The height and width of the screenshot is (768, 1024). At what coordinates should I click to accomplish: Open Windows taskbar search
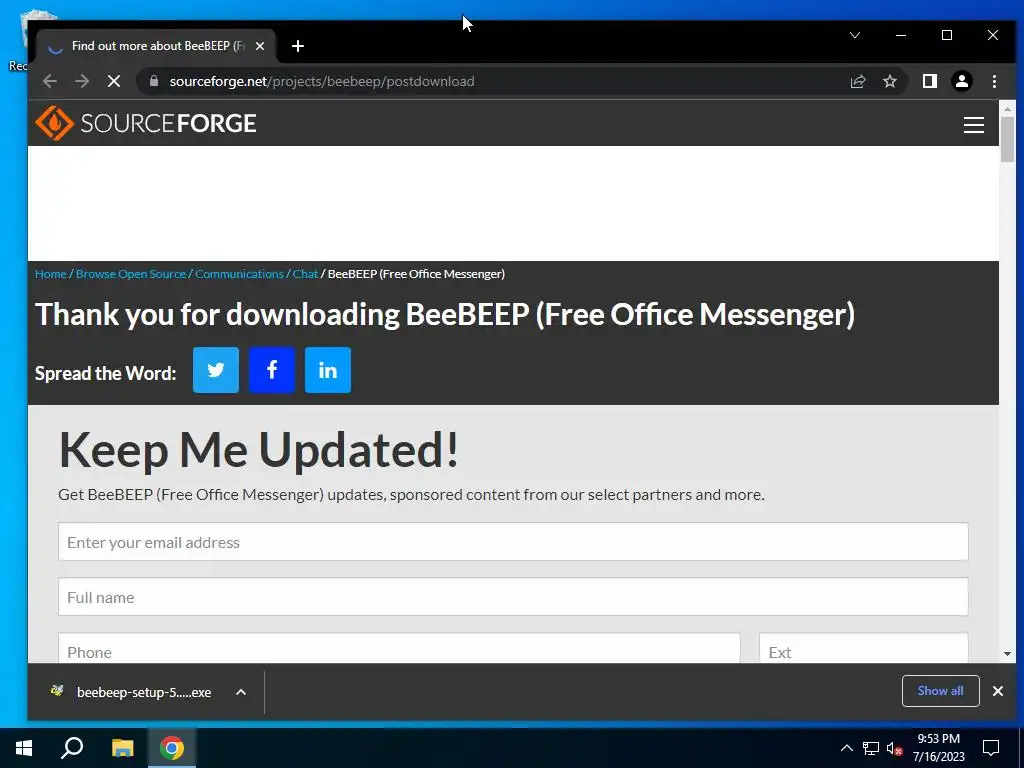coord(72,748)
